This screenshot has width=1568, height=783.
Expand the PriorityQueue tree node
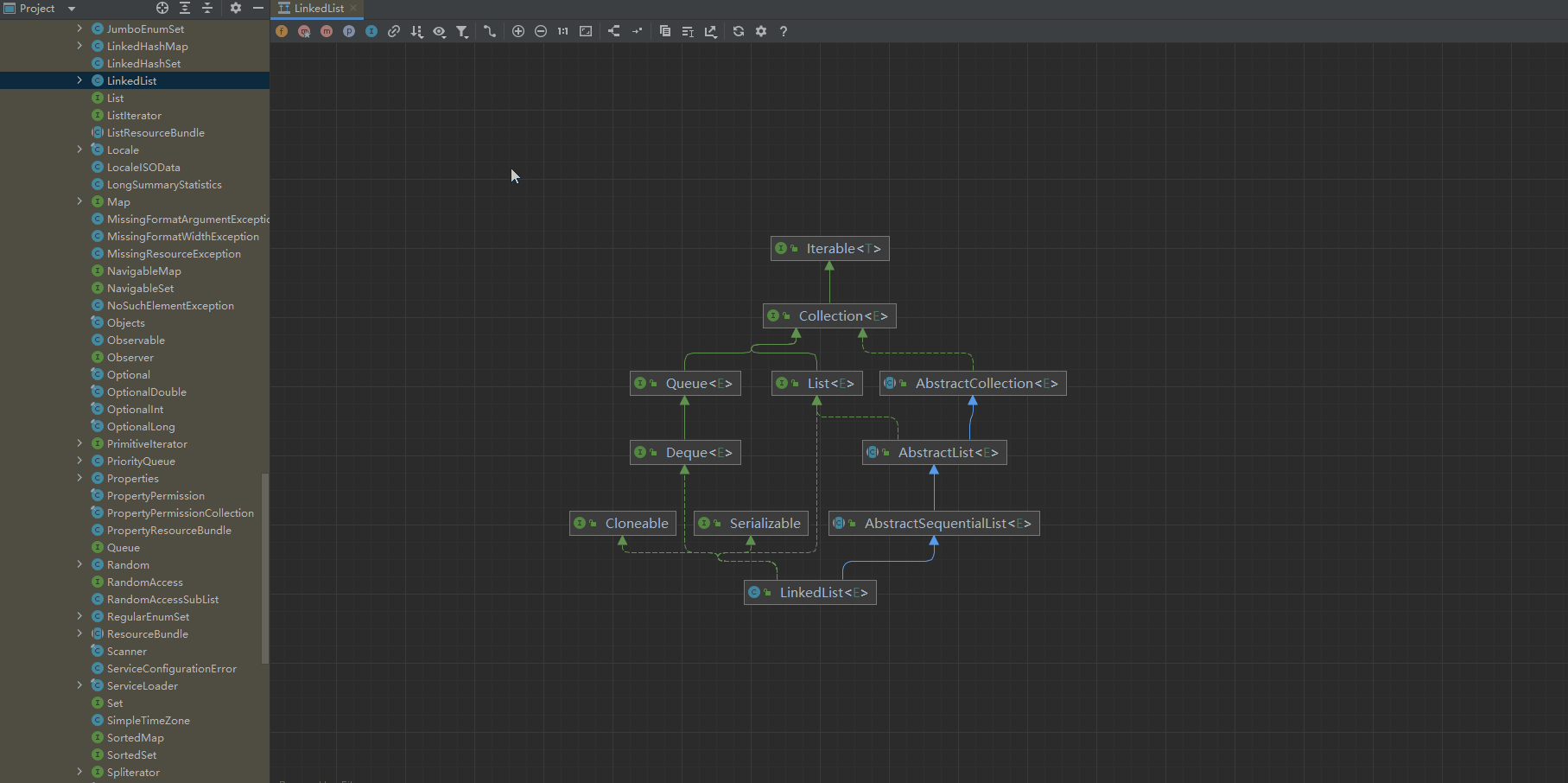[x=79, y=461]
